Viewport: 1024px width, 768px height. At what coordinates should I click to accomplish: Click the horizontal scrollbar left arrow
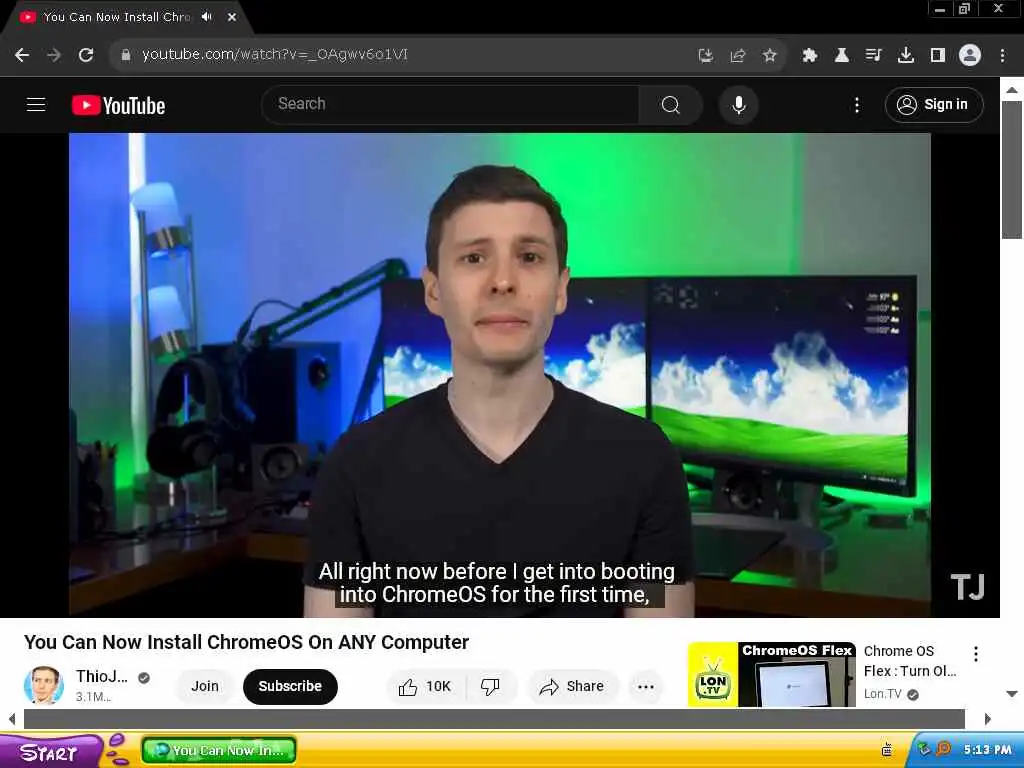tap(12, 719)
